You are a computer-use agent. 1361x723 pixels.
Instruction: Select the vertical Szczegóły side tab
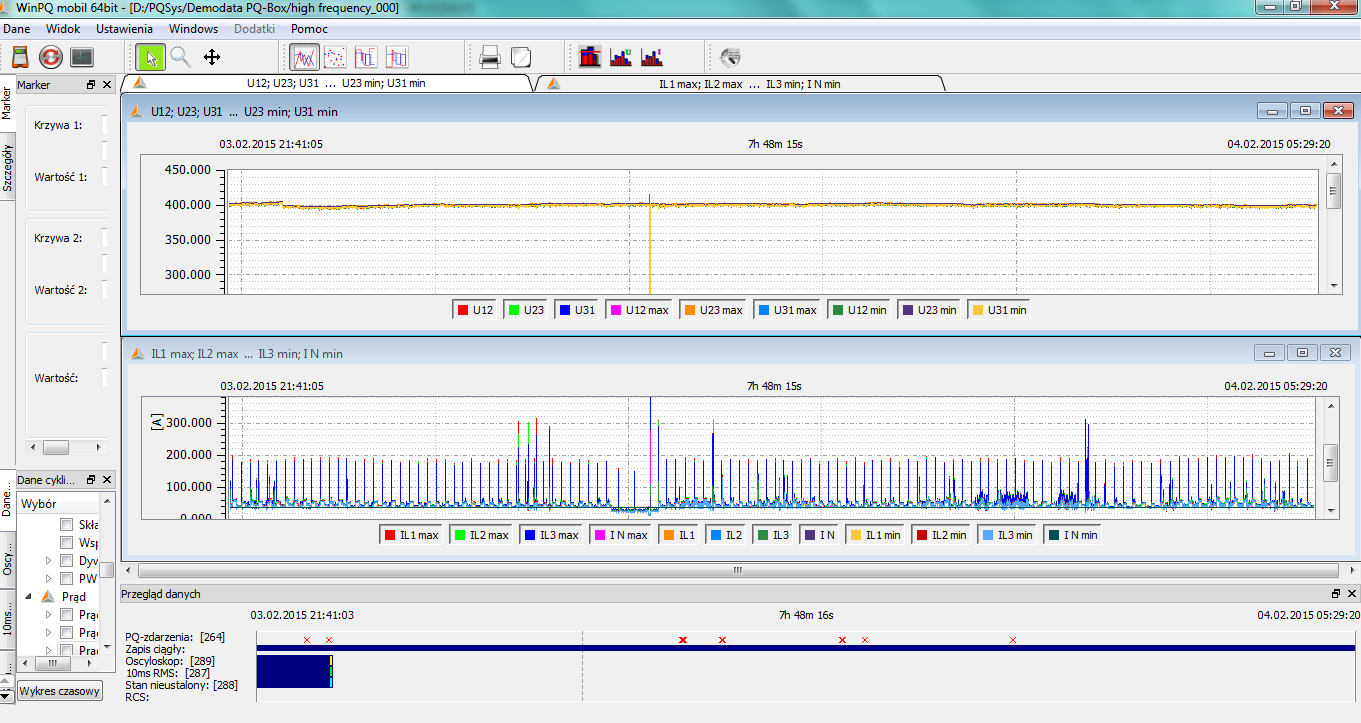pyautogui.click(x=8, y=166)
